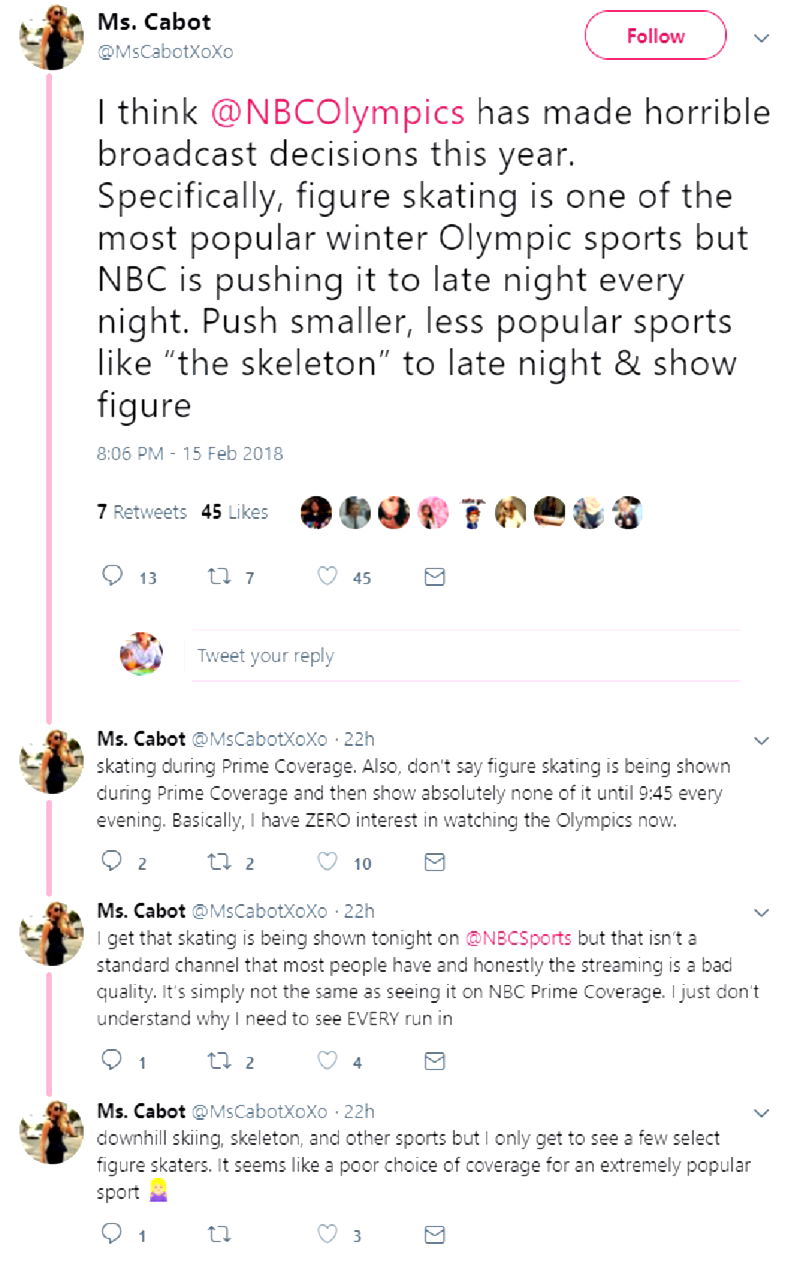Viewport: 800px width, 1266px height.
Task: Open dropdown on the downhill skiing reply
Action: pos(761,1113)
